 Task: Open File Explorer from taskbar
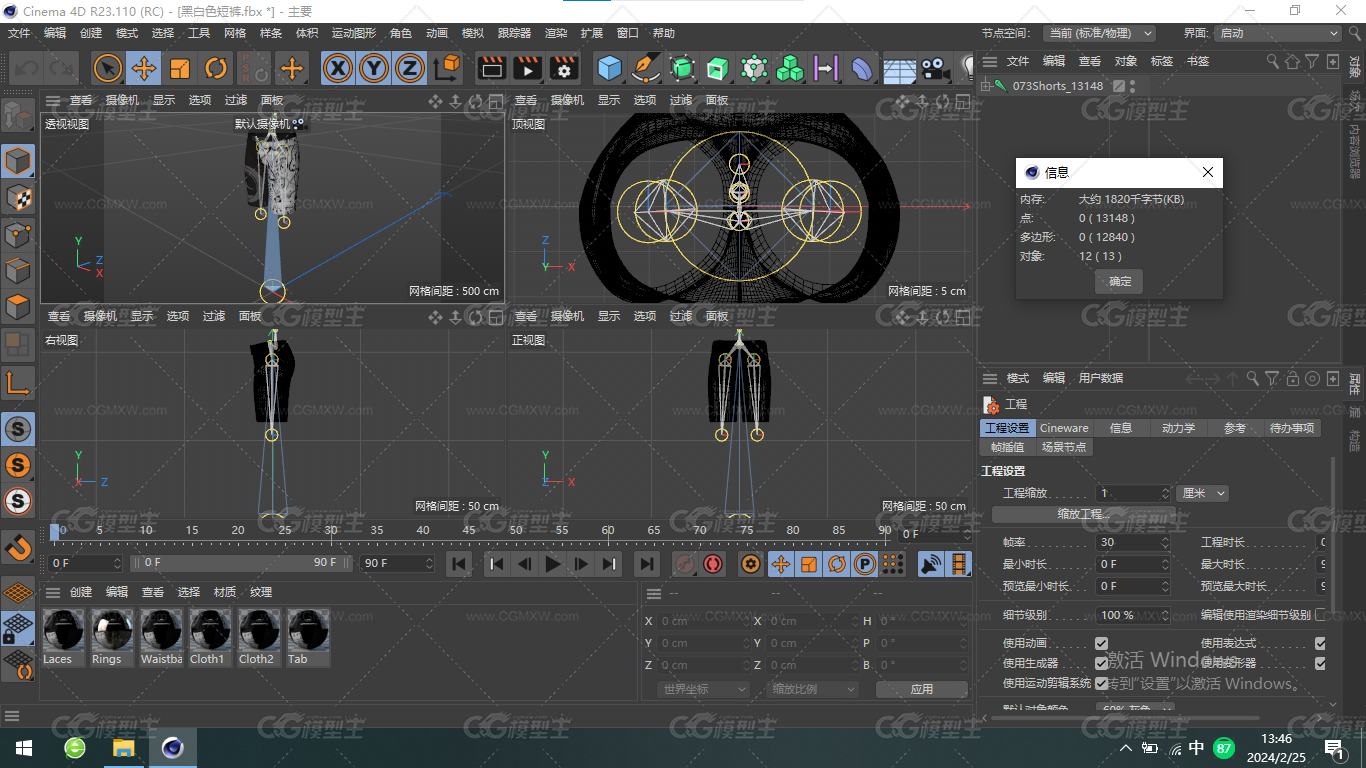[123, 748]
